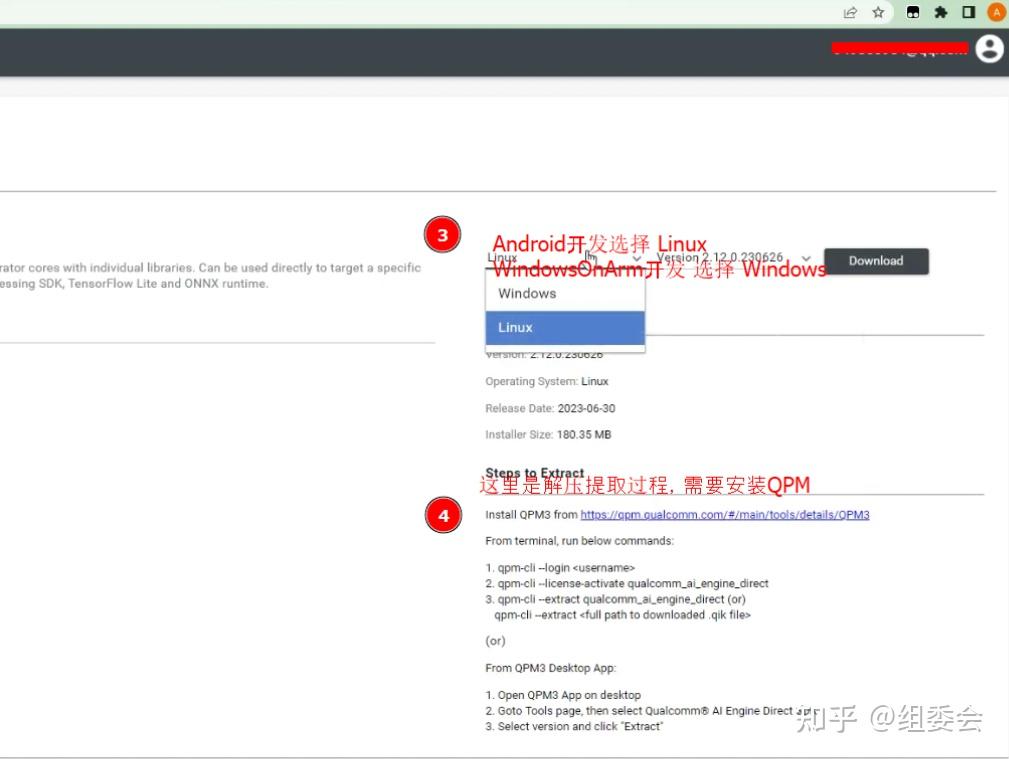
Task: Click the dark extension icon beside the puzzle piece
Action: coord(912,12)
